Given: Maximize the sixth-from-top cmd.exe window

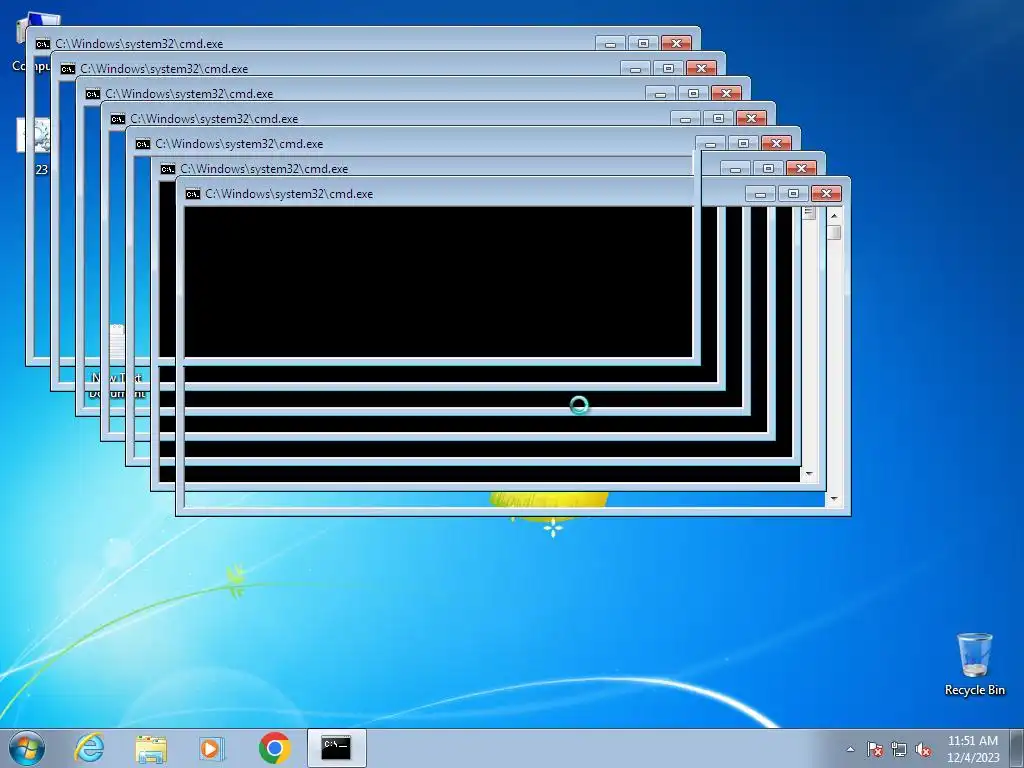Looking at the screenshot, I should (x=768, y=168).
